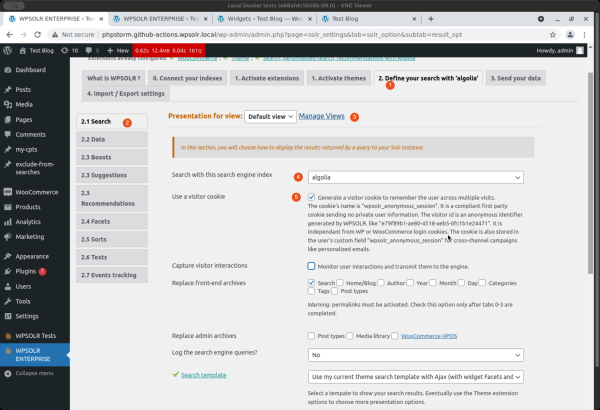Click the browser back arrow
The width and height of the screenshot is (600, 410).
[10, 32]
